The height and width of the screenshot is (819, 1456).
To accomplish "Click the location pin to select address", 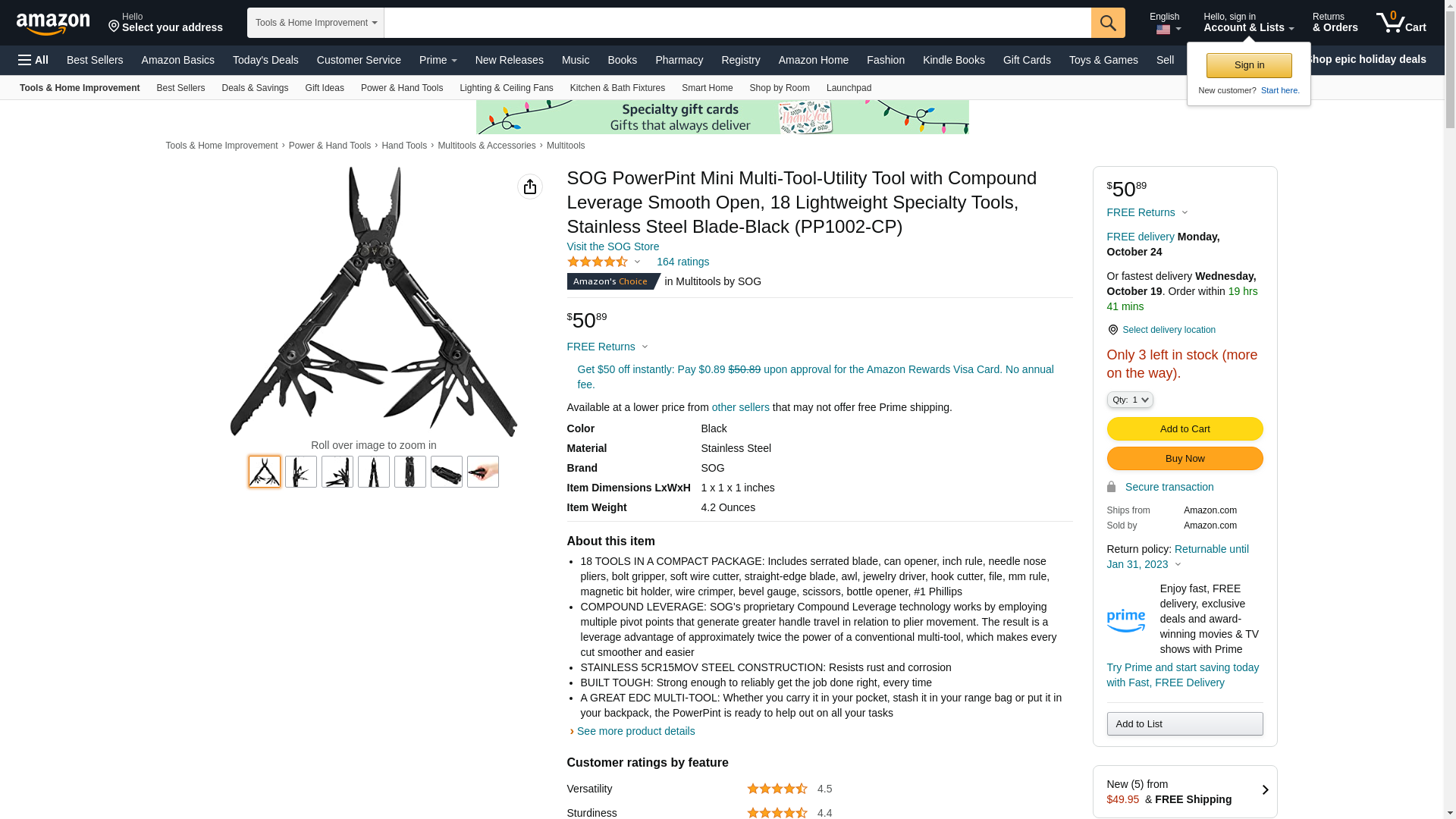I will (114, 27).
